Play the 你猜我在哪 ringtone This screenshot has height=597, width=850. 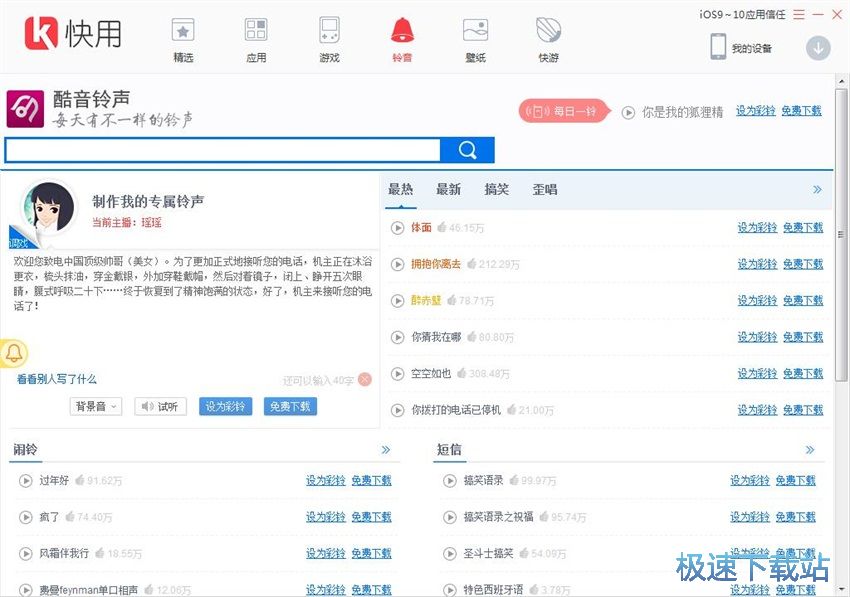tap(397, 337)
